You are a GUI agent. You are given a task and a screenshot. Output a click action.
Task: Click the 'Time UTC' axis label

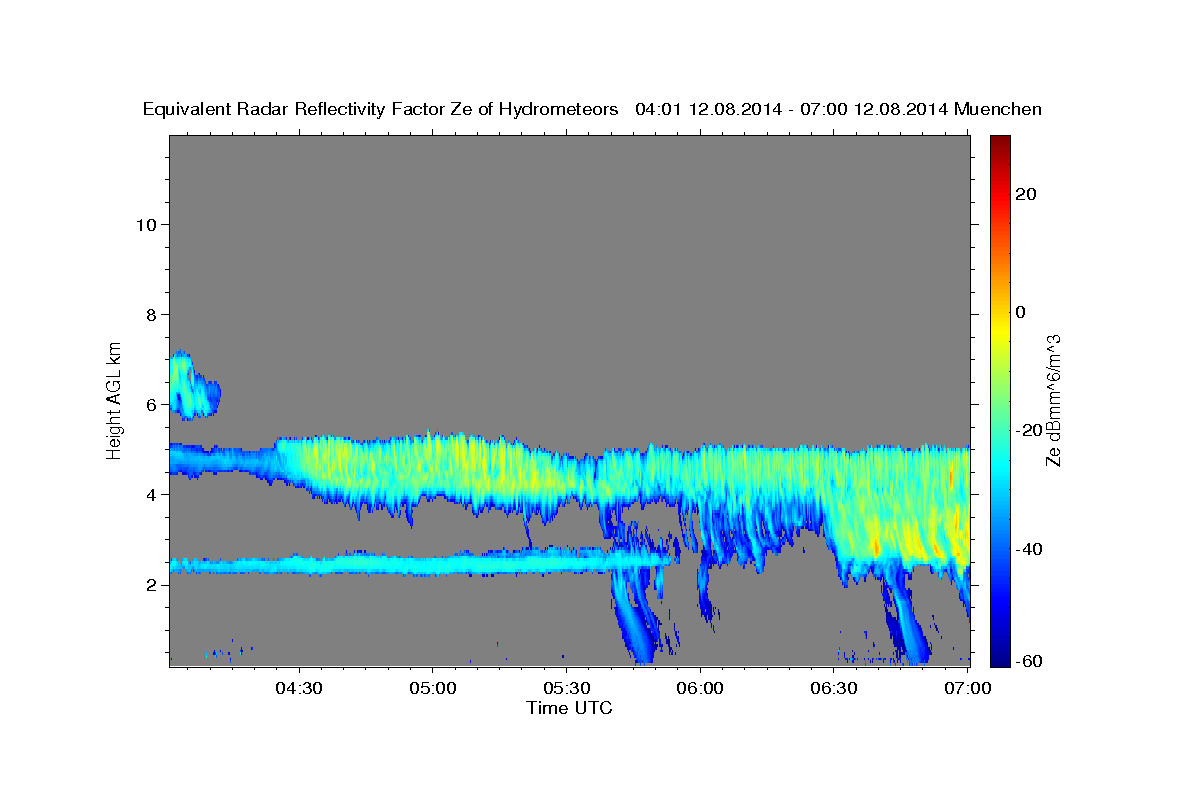569,708
